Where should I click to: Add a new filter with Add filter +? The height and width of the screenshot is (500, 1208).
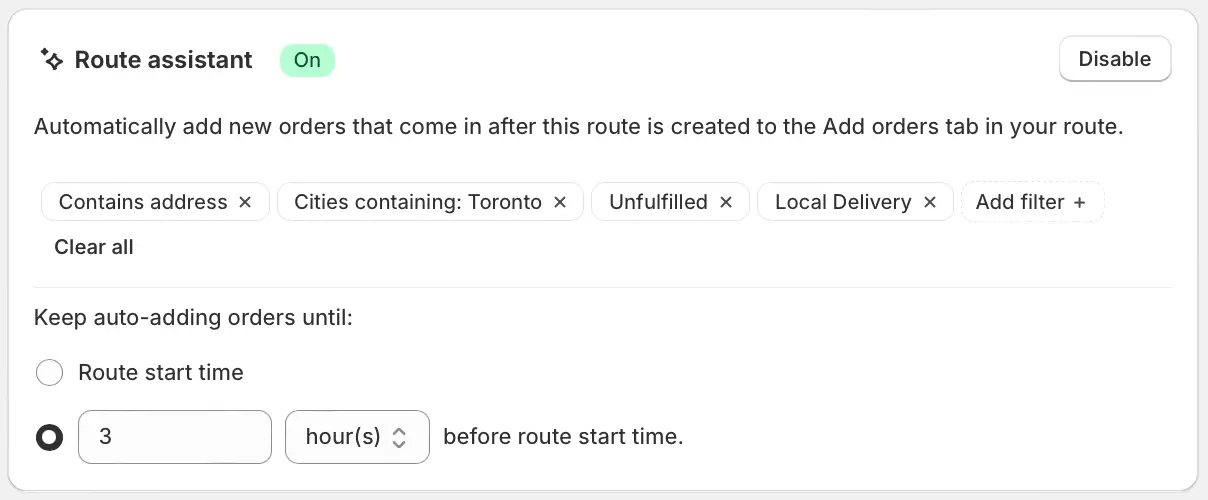(x=1032, y=202)
